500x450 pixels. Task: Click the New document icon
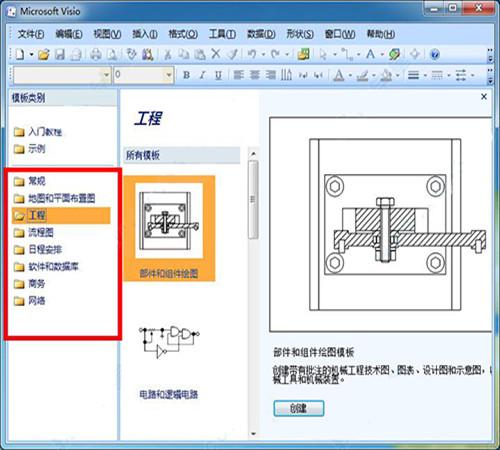(x=20, y=54)
